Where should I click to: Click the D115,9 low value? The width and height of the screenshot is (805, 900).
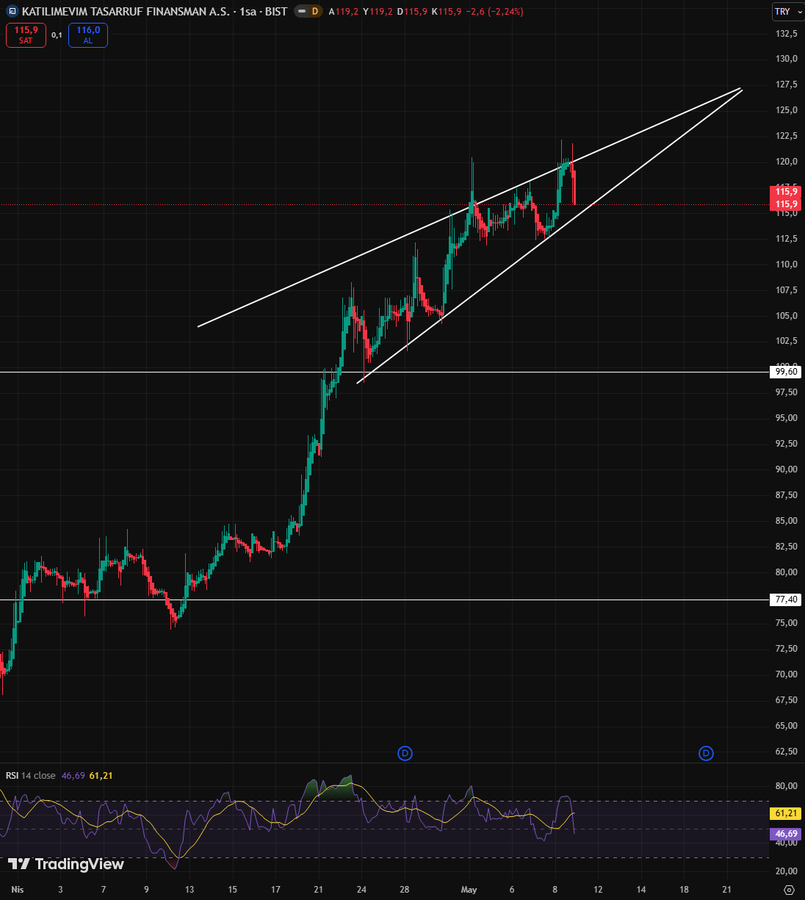tap(412, 11)
